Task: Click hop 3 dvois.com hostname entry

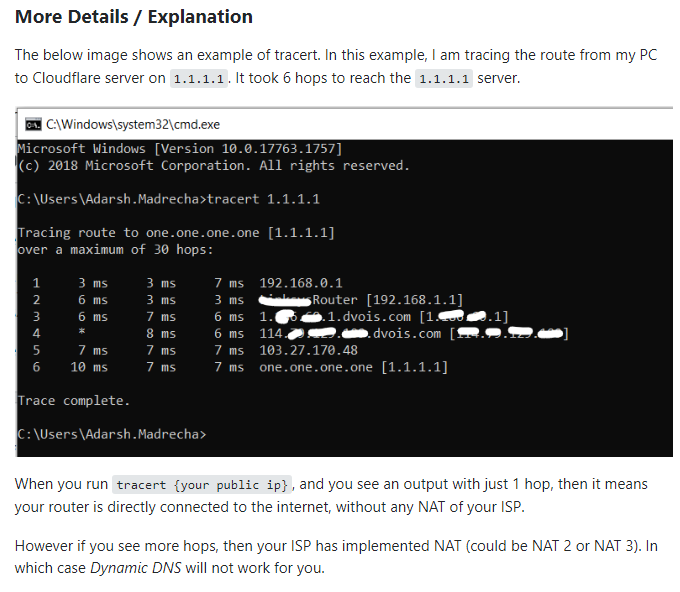Action: coord(383,317)
